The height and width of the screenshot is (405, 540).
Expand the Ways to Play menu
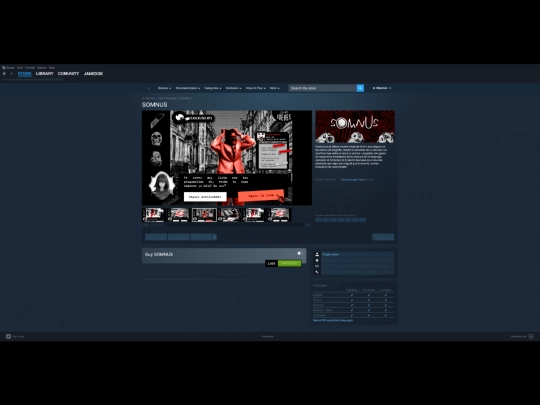256,88
